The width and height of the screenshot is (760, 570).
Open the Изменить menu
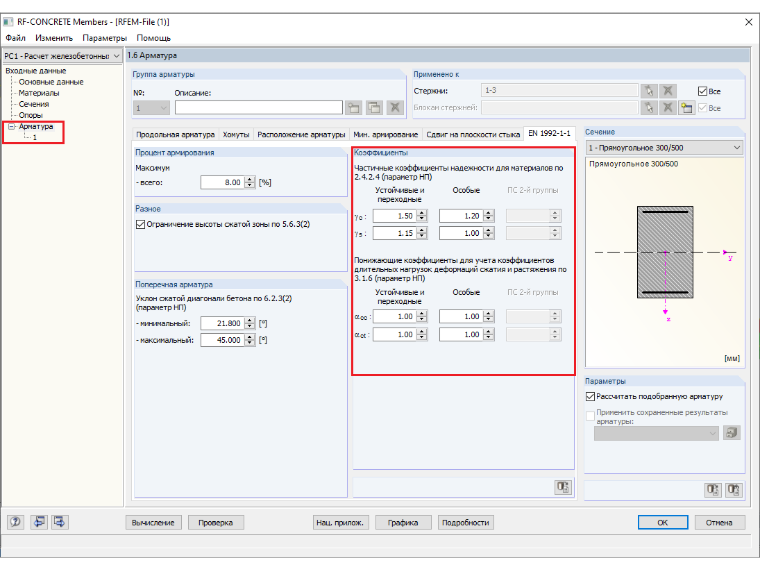tap(54, 38)
